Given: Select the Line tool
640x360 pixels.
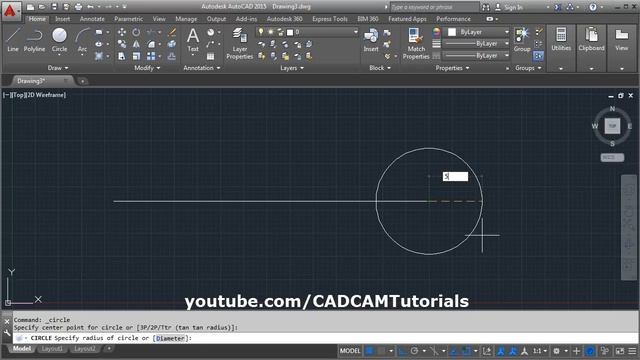Looking at the screenshot, I should click(13, 40).
